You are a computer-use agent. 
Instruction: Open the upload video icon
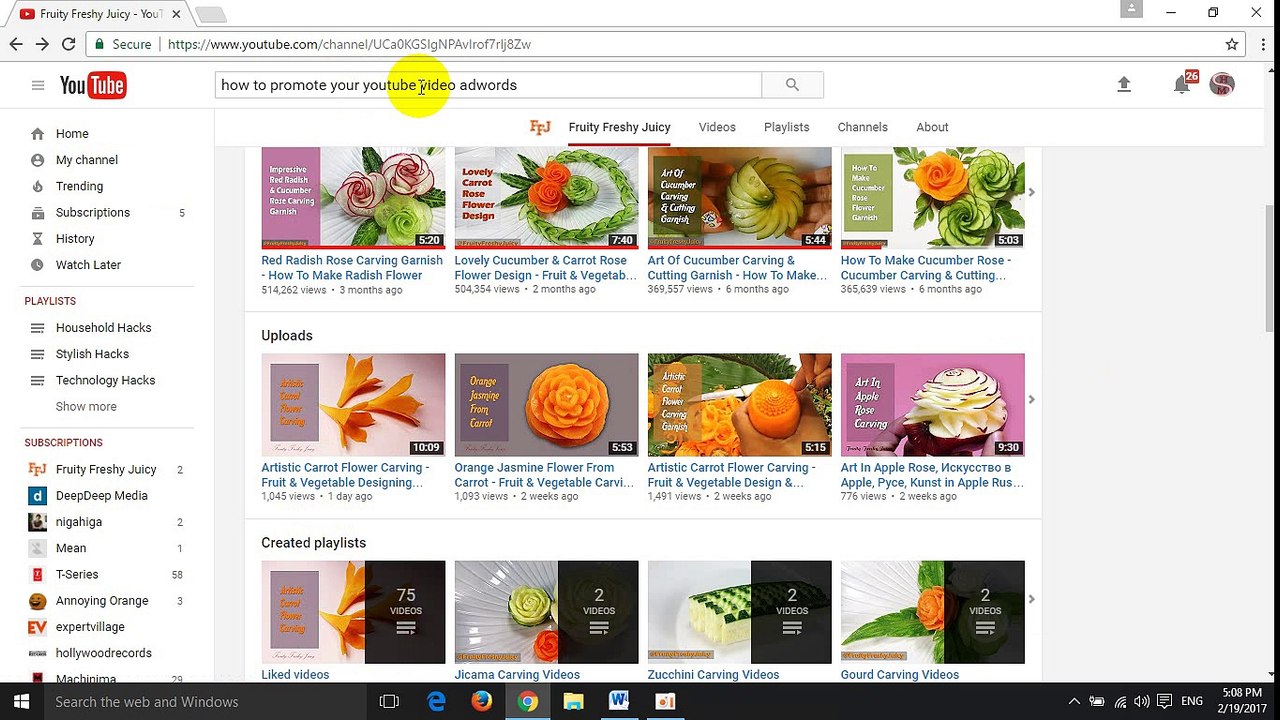click(1124, 85)
